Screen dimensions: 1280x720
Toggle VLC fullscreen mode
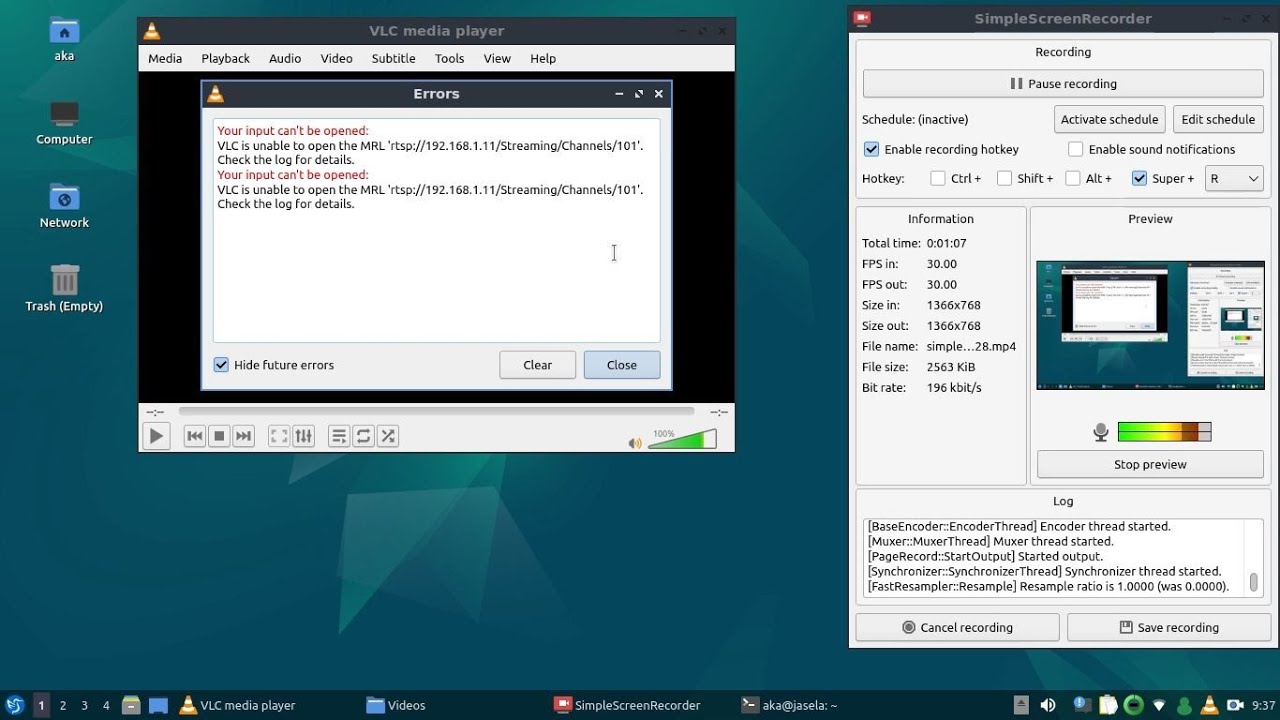point(279,436)
